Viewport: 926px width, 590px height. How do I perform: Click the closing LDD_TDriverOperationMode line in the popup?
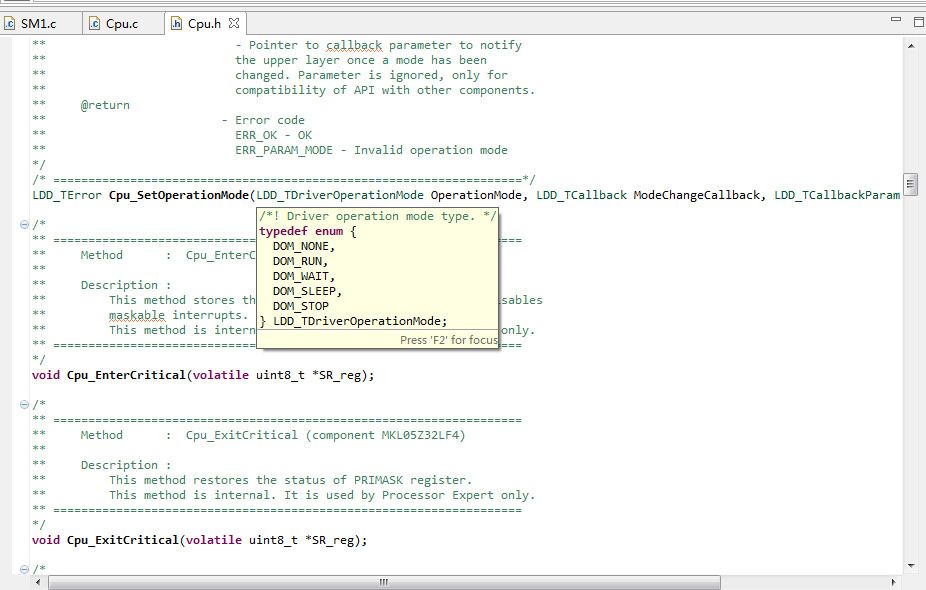(x=353, y=321)
